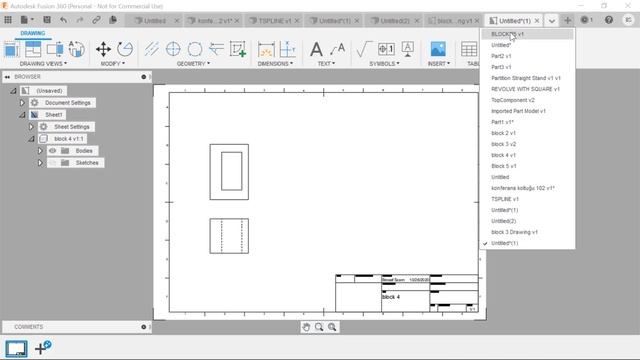Open Comments panel options dot
Image resolution: width=640 pixels, height=360 pixels.
pos(144,327)
